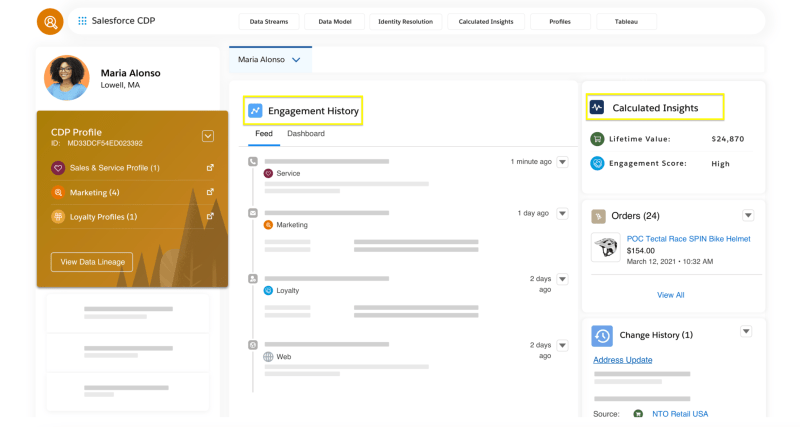Click the Sales & Service Profile heart icon
The width and height of the screenshot is (800, 427).
[x=58, y=168]
